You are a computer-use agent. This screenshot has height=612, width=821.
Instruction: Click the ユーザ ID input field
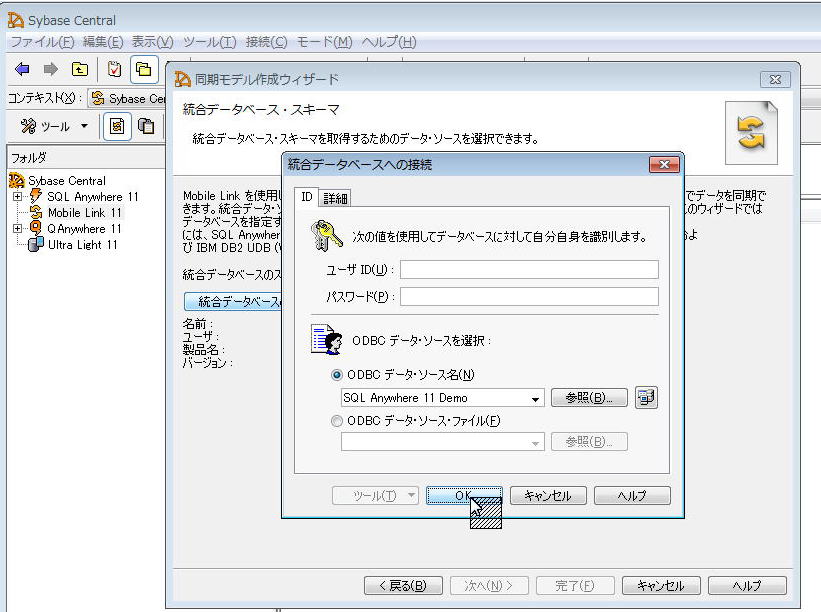tap(529, 269)
